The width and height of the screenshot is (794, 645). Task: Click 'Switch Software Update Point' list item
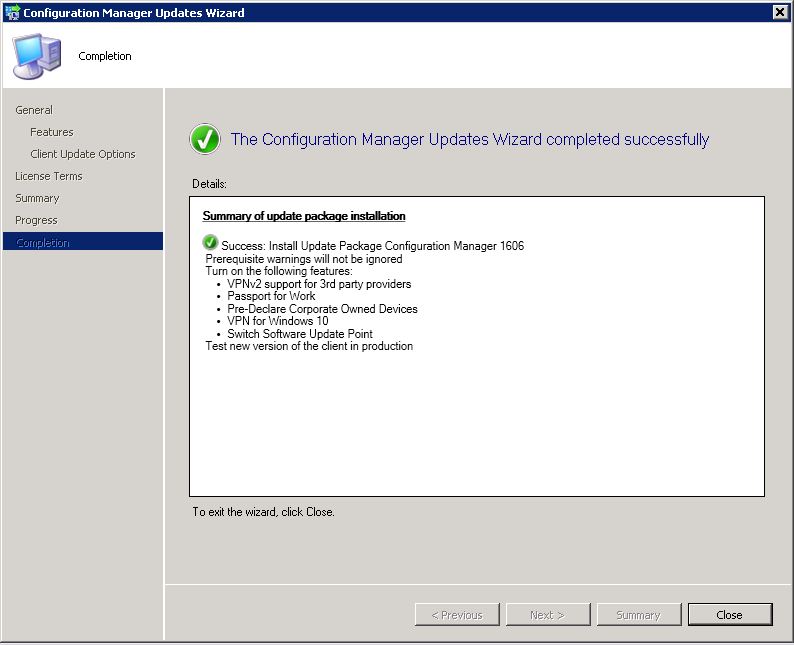300,334
